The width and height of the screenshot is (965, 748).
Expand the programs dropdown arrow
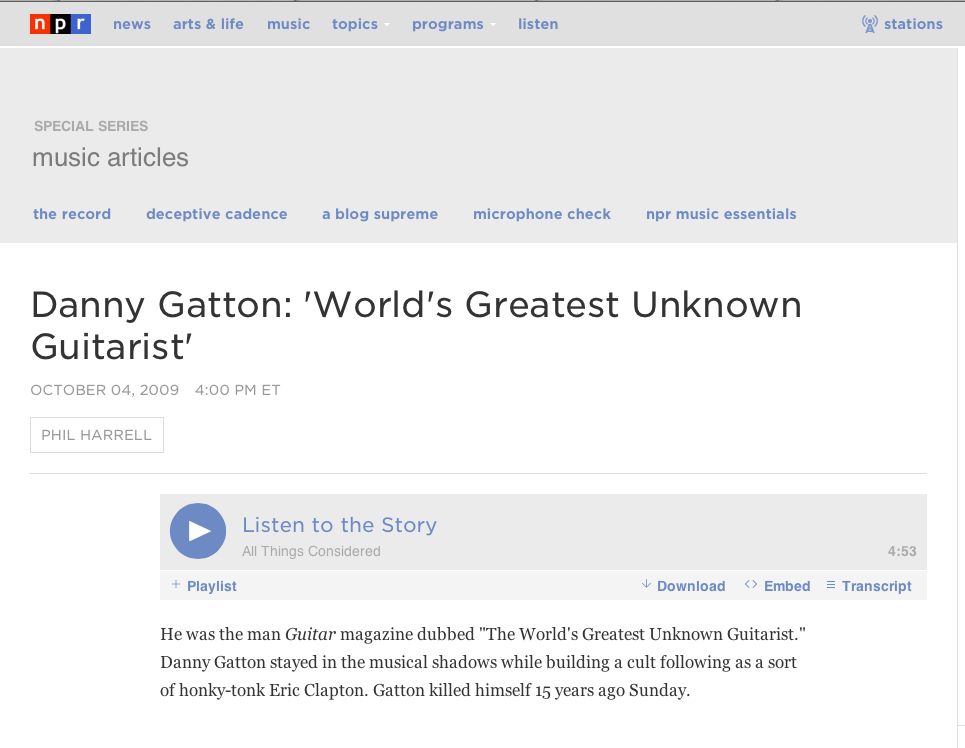(x=493, y=25)
